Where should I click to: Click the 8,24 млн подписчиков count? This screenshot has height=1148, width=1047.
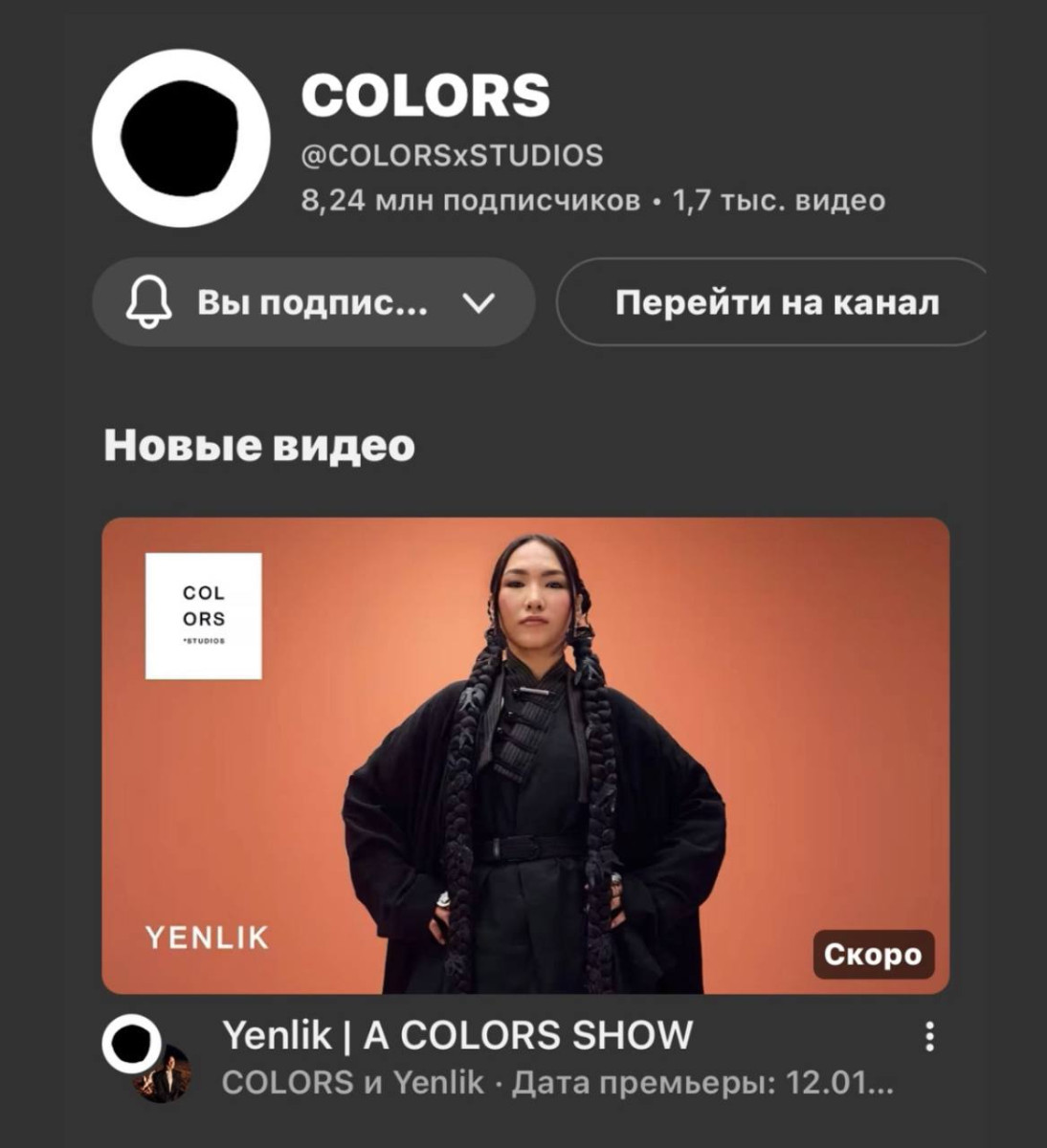[471, 201]
